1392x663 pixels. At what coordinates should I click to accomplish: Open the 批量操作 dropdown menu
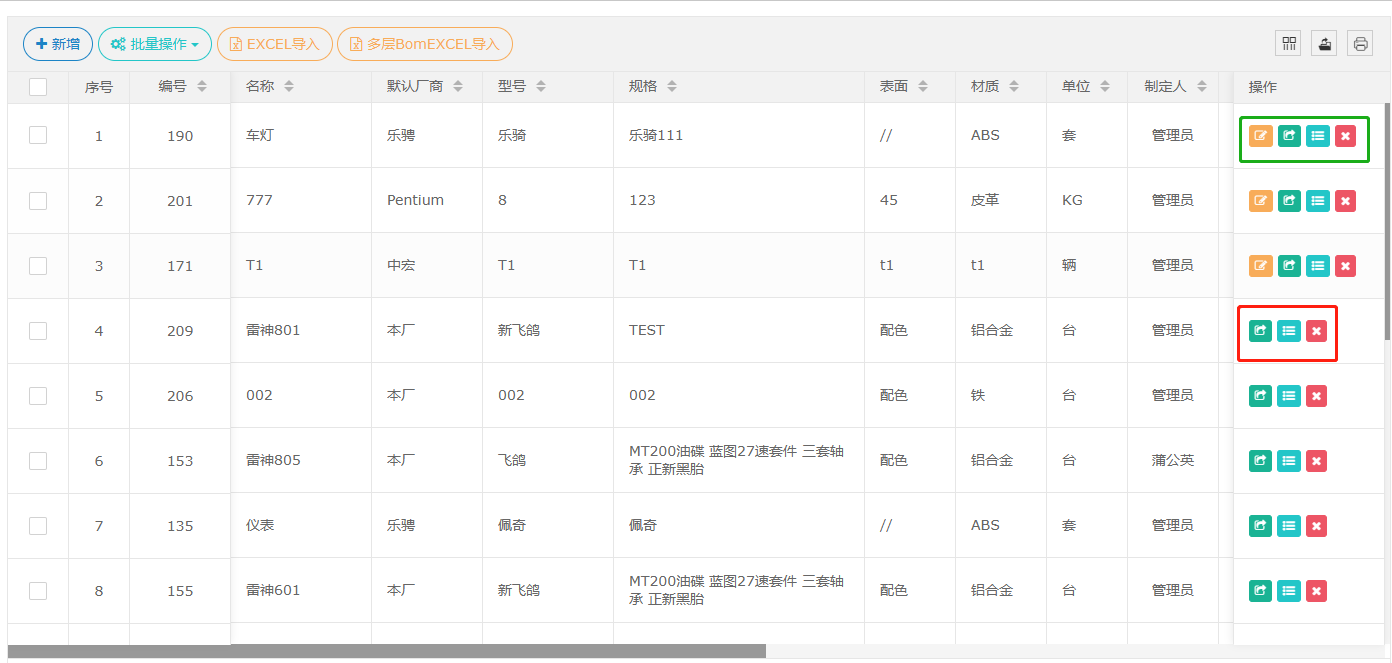pos(155,44)
